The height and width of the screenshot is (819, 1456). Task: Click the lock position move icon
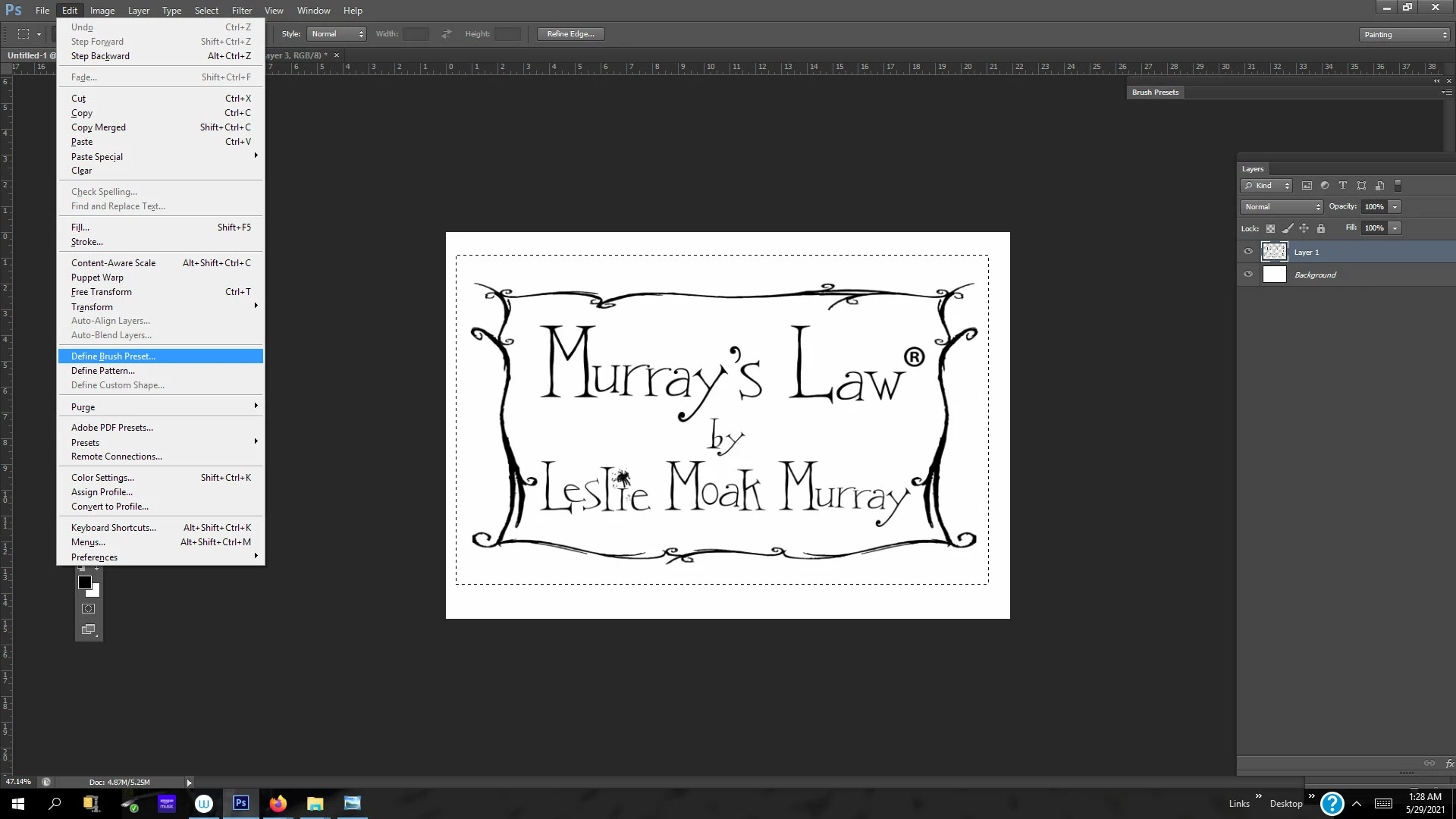point(1304,228)
